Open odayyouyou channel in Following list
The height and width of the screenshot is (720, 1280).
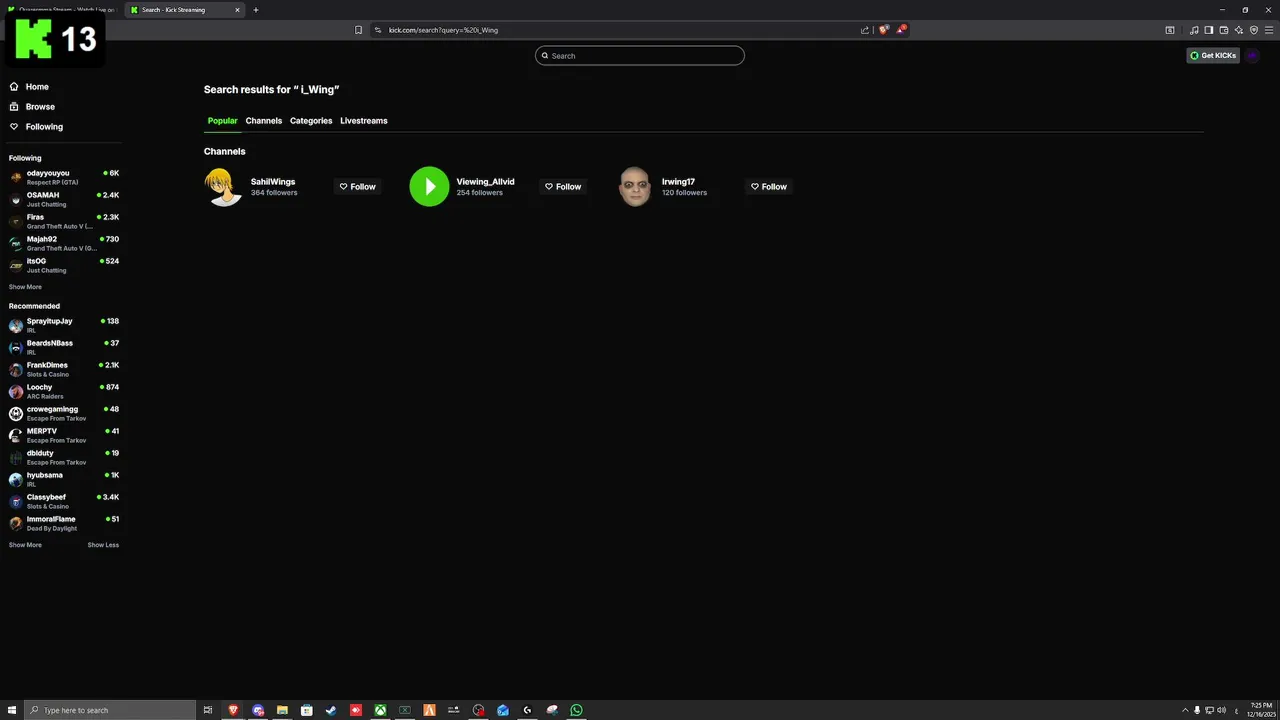click(x=64, y=178)
